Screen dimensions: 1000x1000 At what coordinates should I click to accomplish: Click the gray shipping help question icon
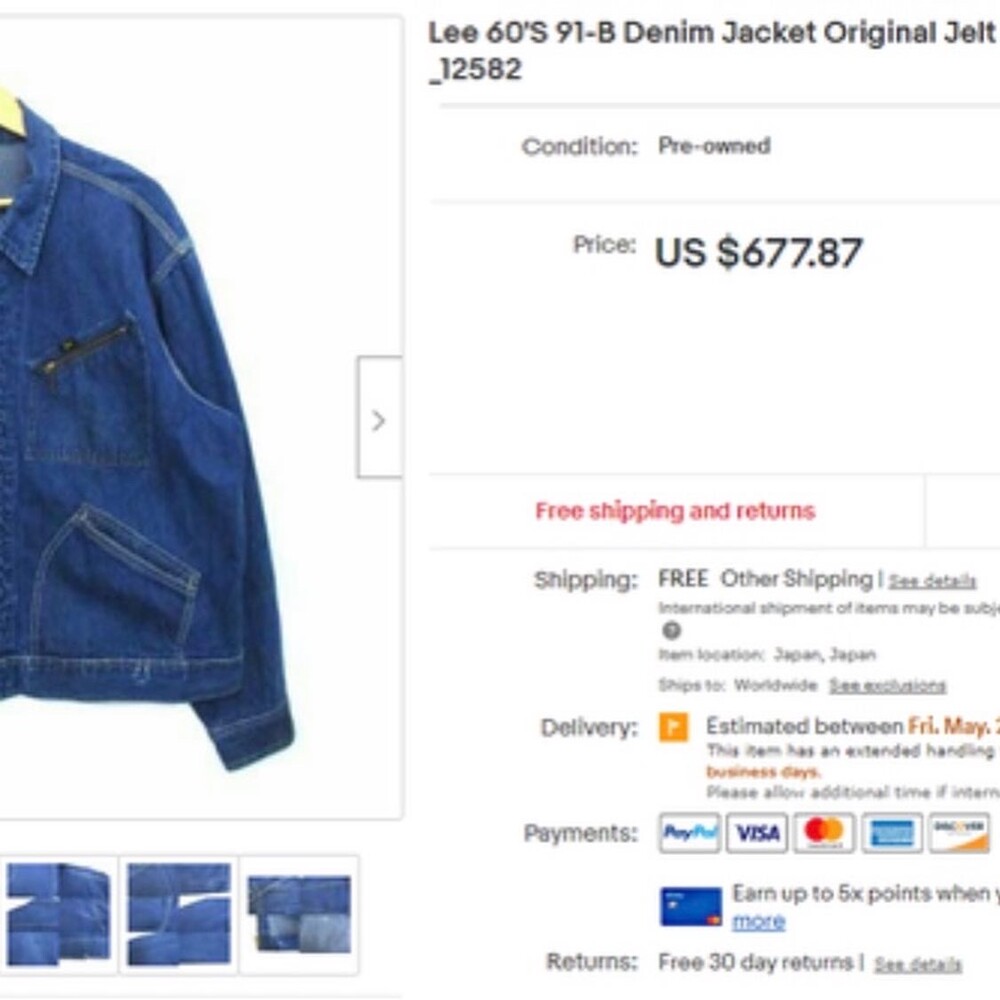click(x=671, y=631)
